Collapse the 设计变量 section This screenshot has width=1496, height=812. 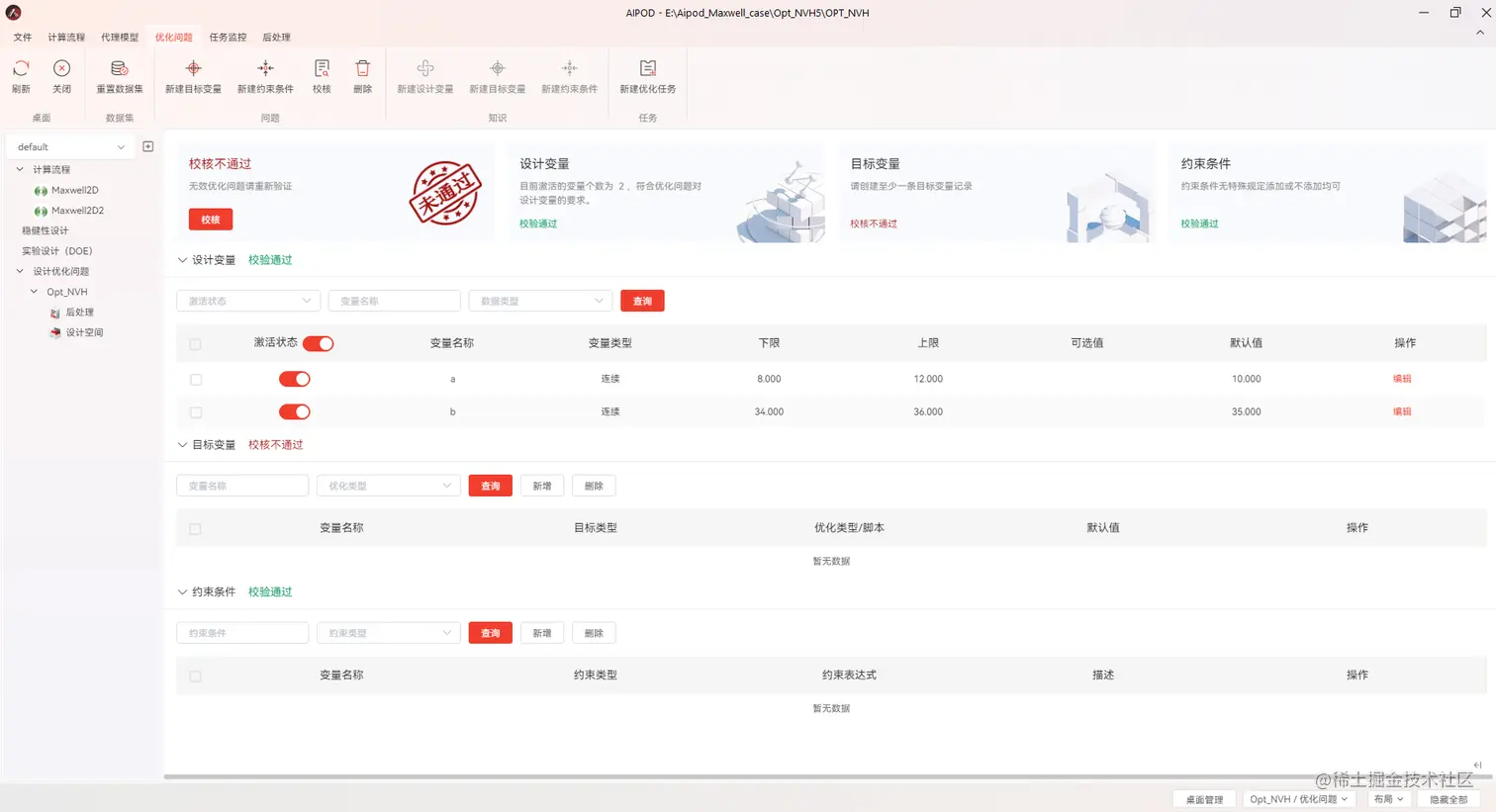pyautogui.click(x=182, y=260)
